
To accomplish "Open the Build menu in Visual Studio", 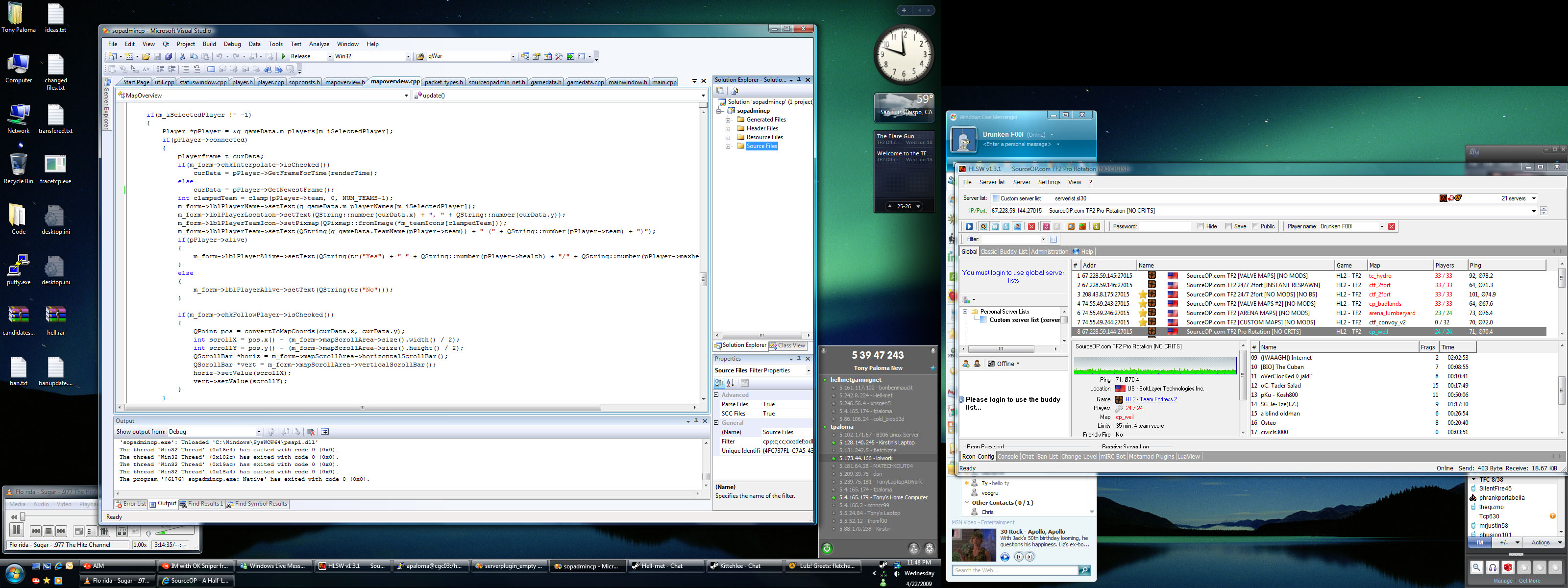I will [x=209, y=44].
